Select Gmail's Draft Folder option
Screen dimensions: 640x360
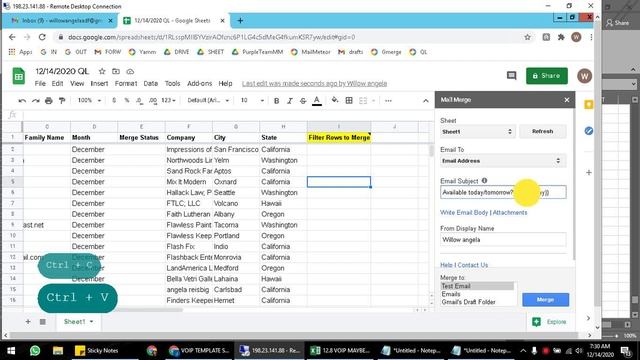[x=477, y=302]
